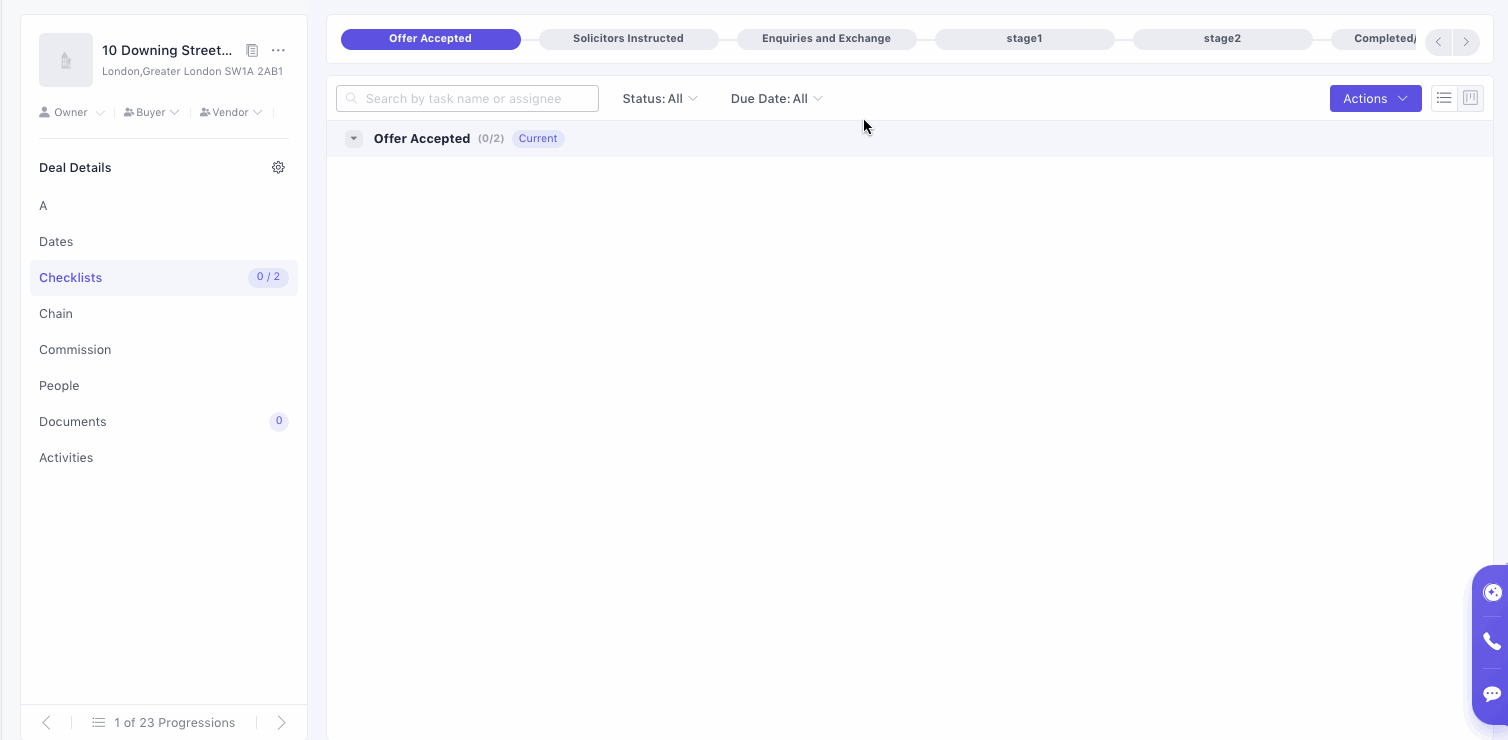Image resolution: width=1508 pixels, height=740 pixels.
Task: Open the chat bubble icon
Action: coord(1492,694)
